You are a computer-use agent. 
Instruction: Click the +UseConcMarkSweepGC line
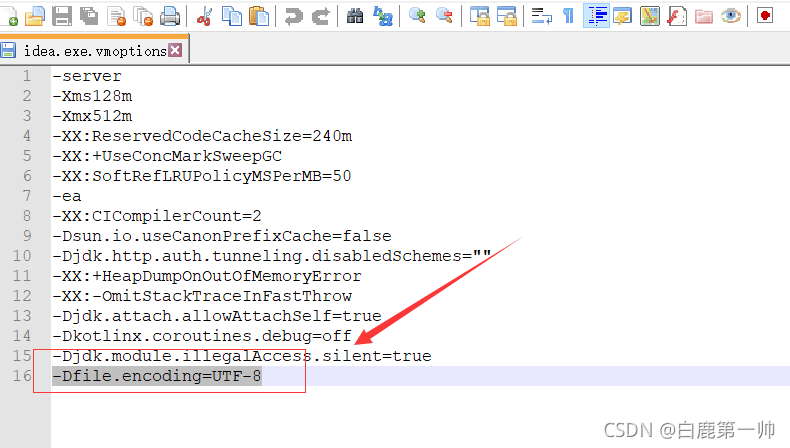tap(167, 156)
